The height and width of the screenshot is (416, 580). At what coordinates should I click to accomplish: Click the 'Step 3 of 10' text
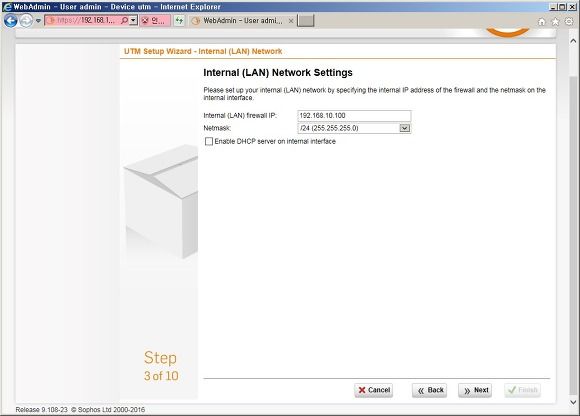click(x=161, y=366)
